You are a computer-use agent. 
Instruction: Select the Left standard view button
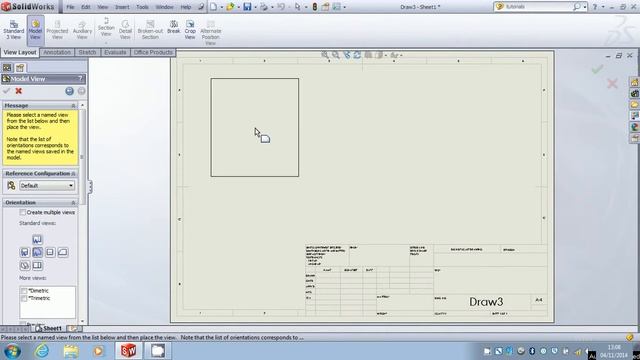point(24,252)
